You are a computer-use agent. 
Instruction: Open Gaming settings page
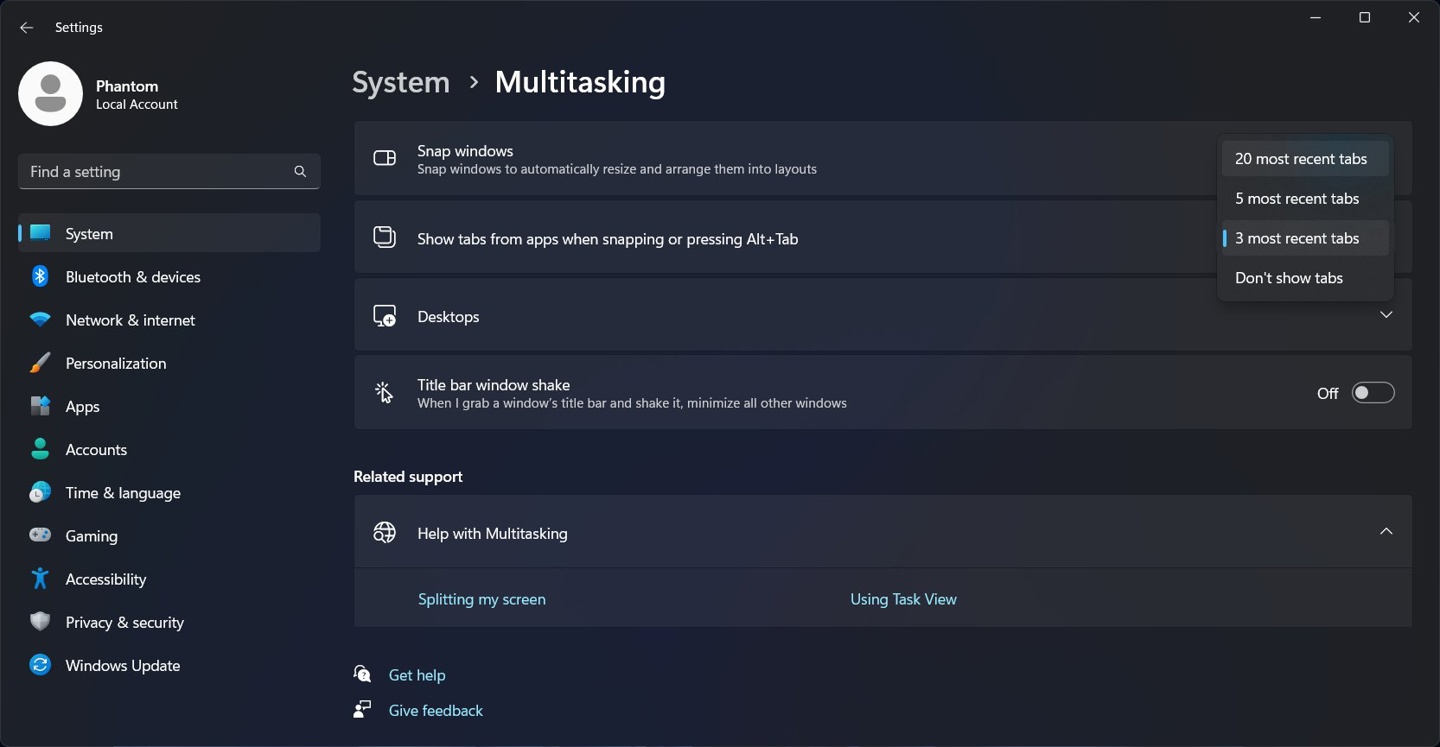click(91, 536)
